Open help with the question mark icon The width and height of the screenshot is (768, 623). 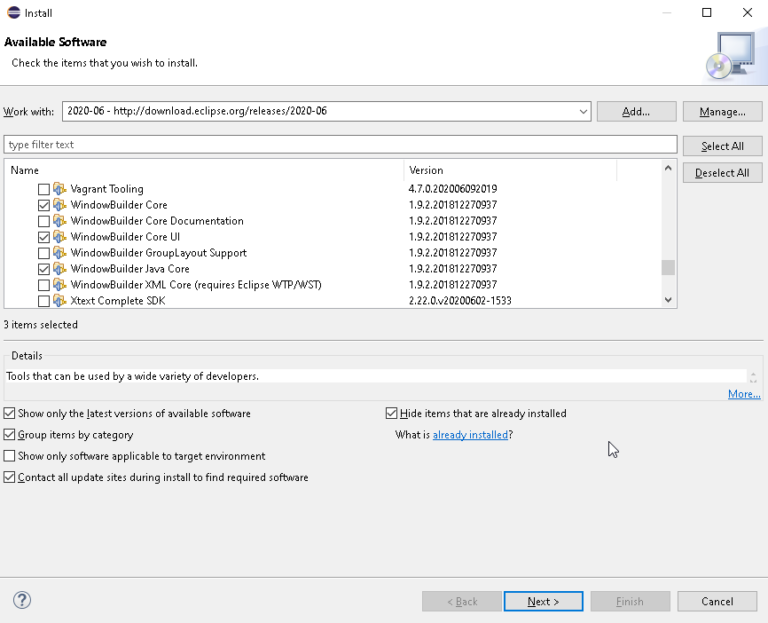[x=22, y=600]
